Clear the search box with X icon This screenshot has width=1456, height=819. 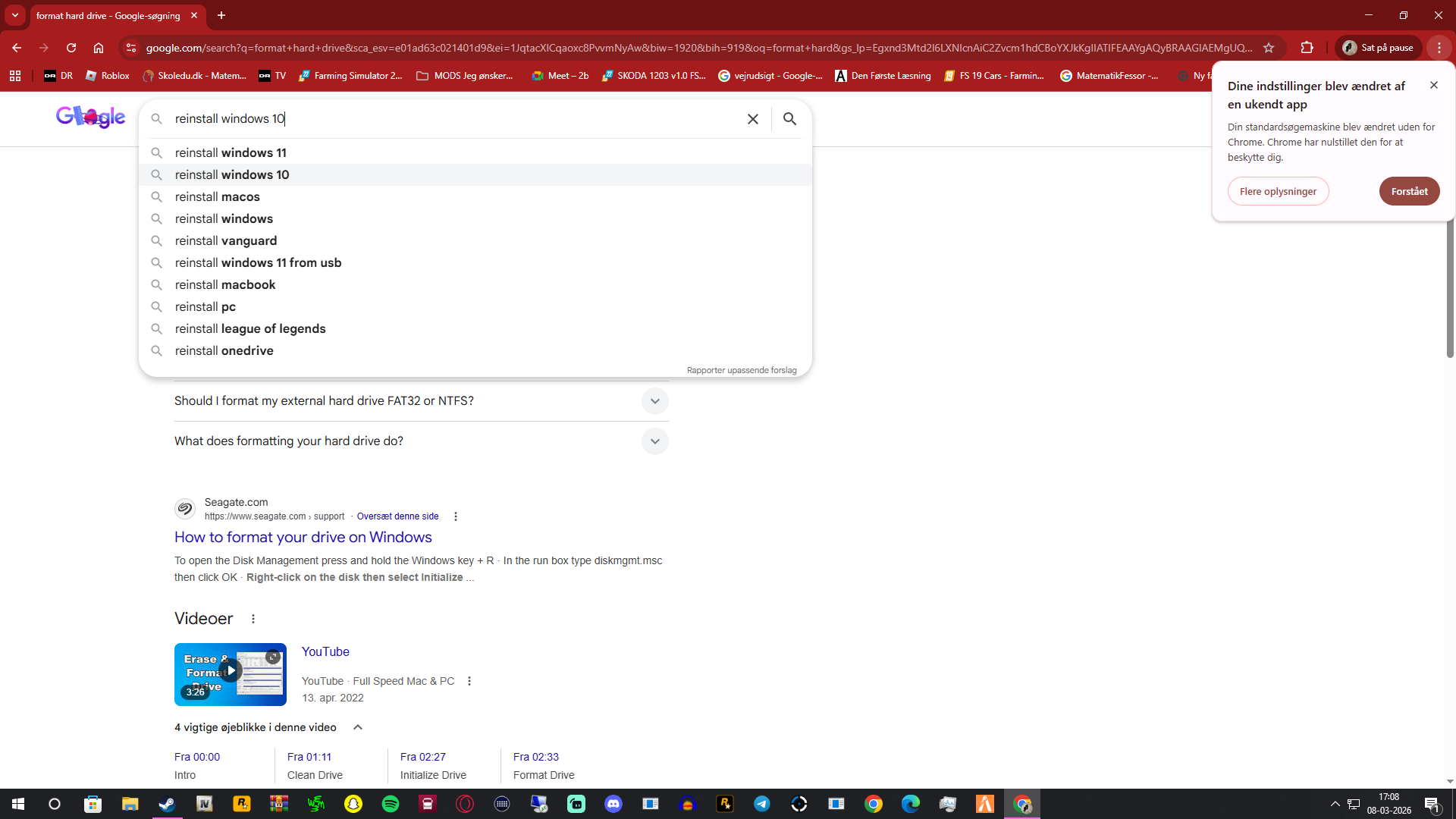(x=752, y=119)
